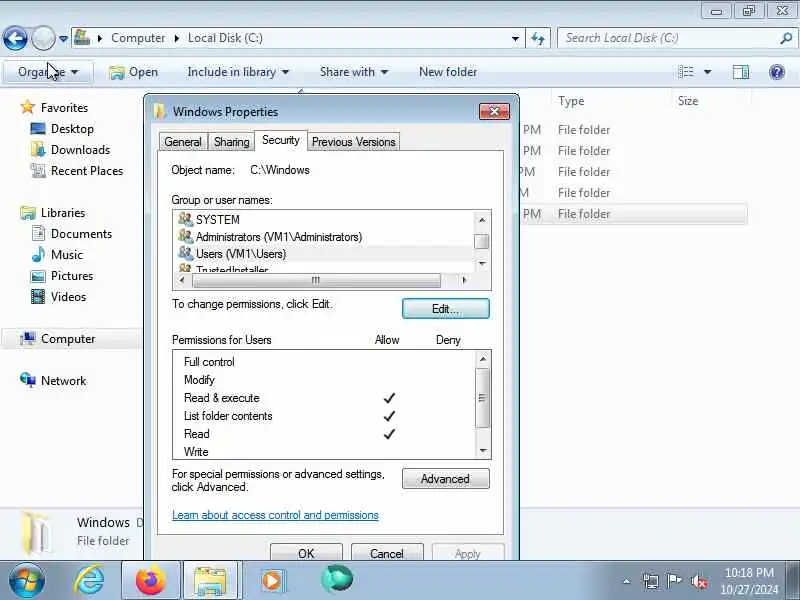This screenshot has width=800, height=600.
Task: Switch to the General tab
Action: tap(183, 142)
